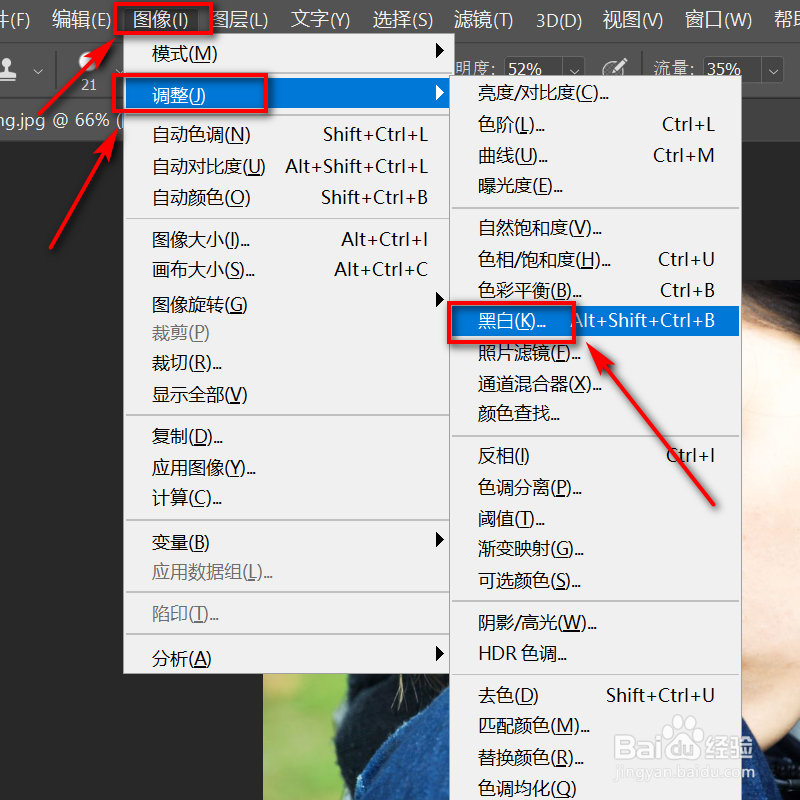The width and height of the screenshot is (800, 800).
Task: Open HDR 色调 adjustment
Action: point(595,653)
